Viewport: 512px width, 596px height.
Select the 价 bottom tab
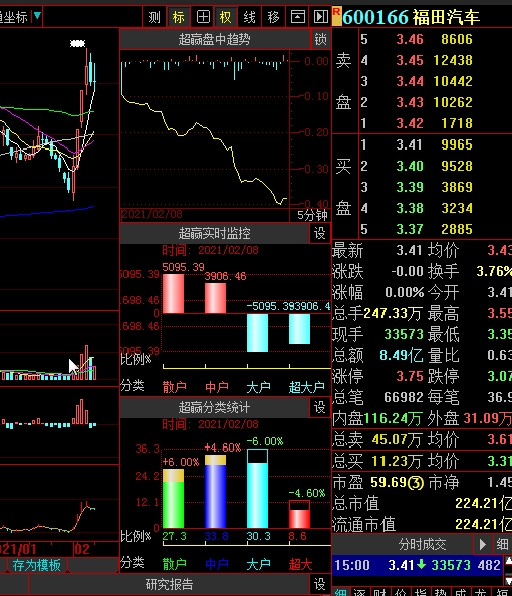click(x=400, y=592)
